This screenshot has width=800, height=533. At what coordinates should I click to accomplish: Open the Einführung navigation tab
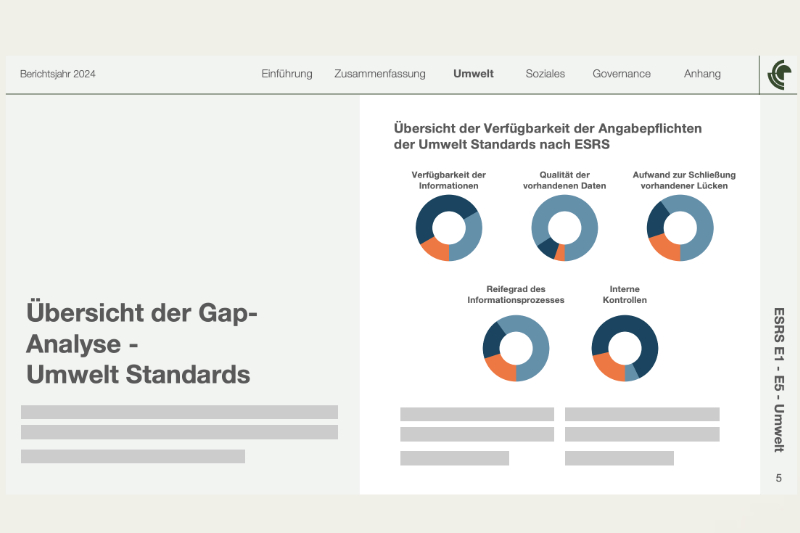pos(287,74)
